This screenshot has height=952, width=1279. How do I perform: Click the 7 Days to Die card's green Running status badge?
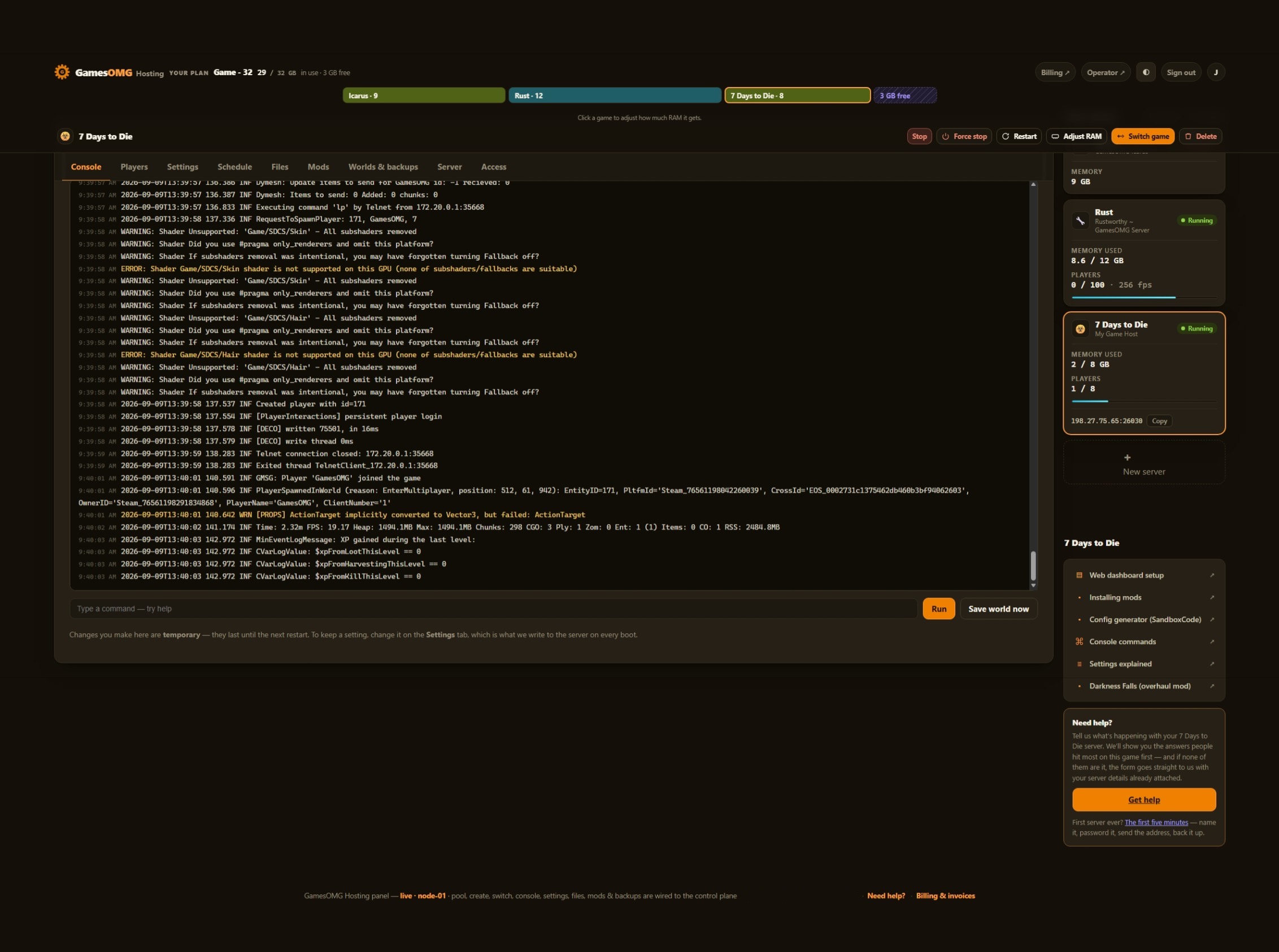(1197, 328)
